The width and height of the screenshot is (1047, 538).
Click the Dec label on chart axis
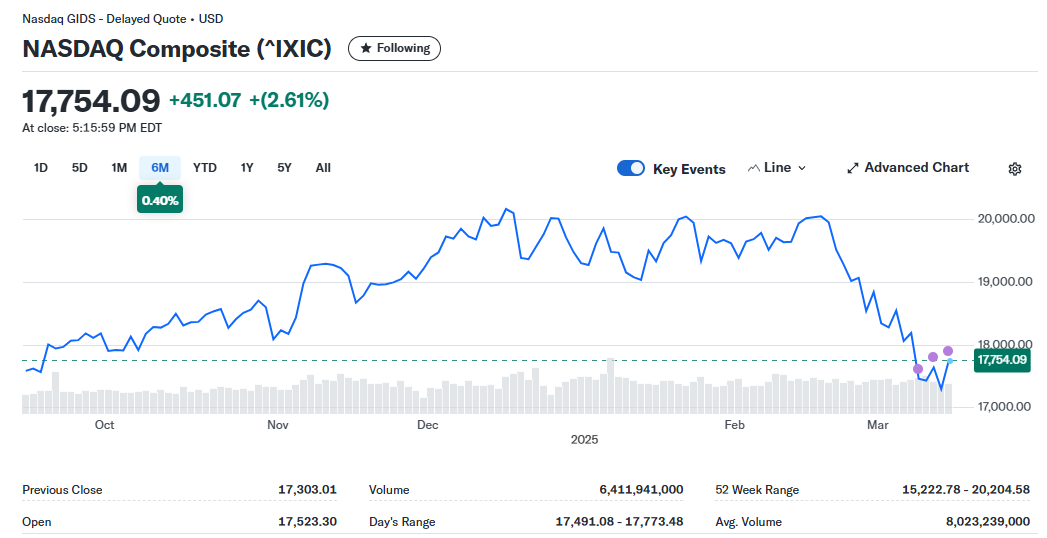pos(427,425)
